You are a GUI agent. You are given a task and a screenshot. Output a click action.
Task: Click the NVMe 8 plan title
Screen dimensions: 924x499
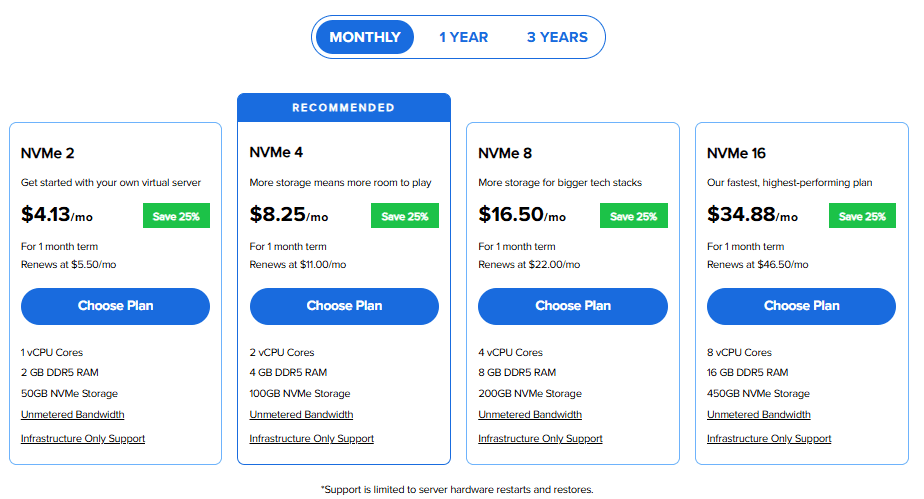[x=505, y=153]
